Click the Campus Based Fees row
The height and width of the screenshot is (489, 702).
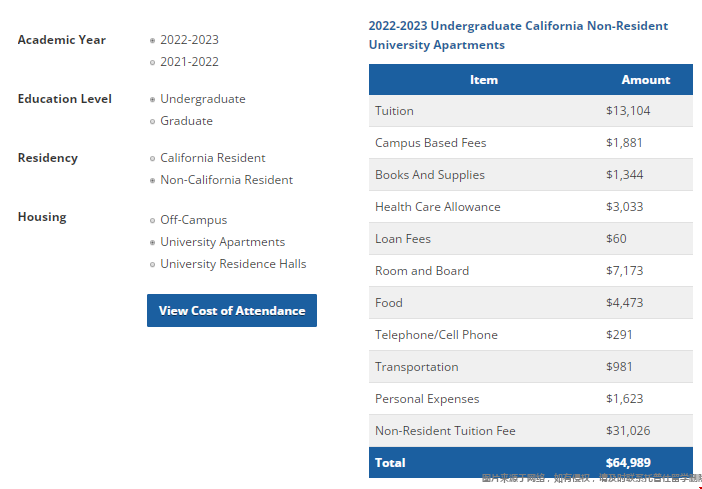[x=530, y=143]
